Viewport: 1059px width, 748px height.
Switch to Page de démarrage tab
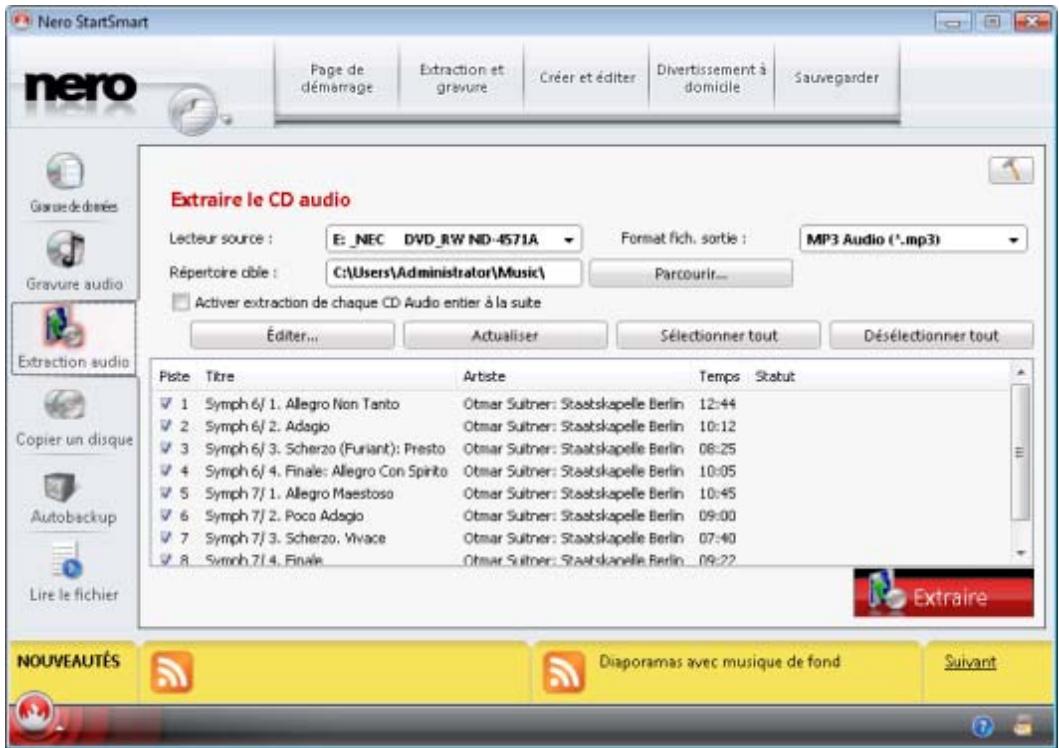337,78
